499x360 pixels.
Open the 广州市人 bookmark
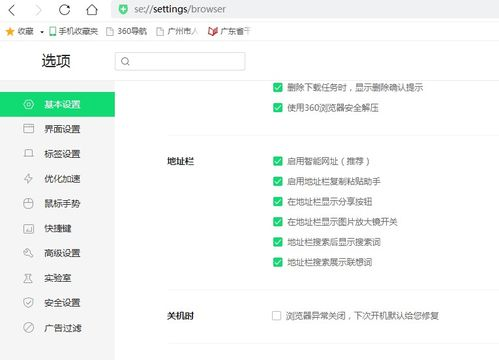pos(177,31)
